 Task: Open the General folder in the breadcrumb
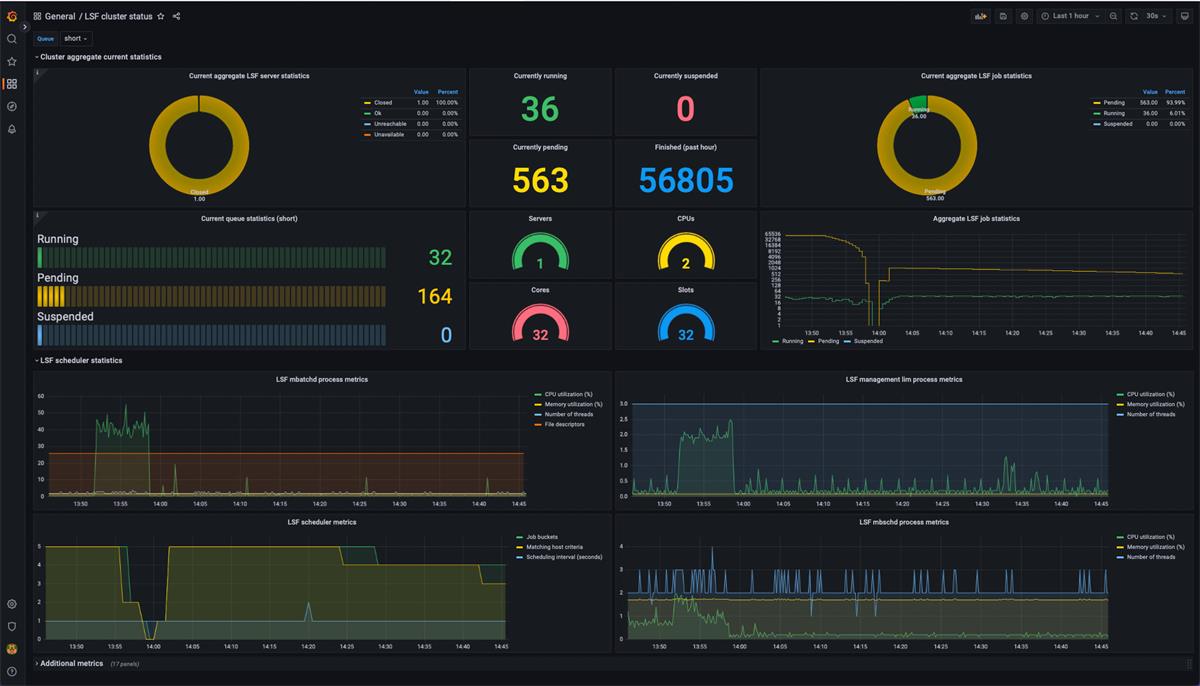(x=61, y=16)
